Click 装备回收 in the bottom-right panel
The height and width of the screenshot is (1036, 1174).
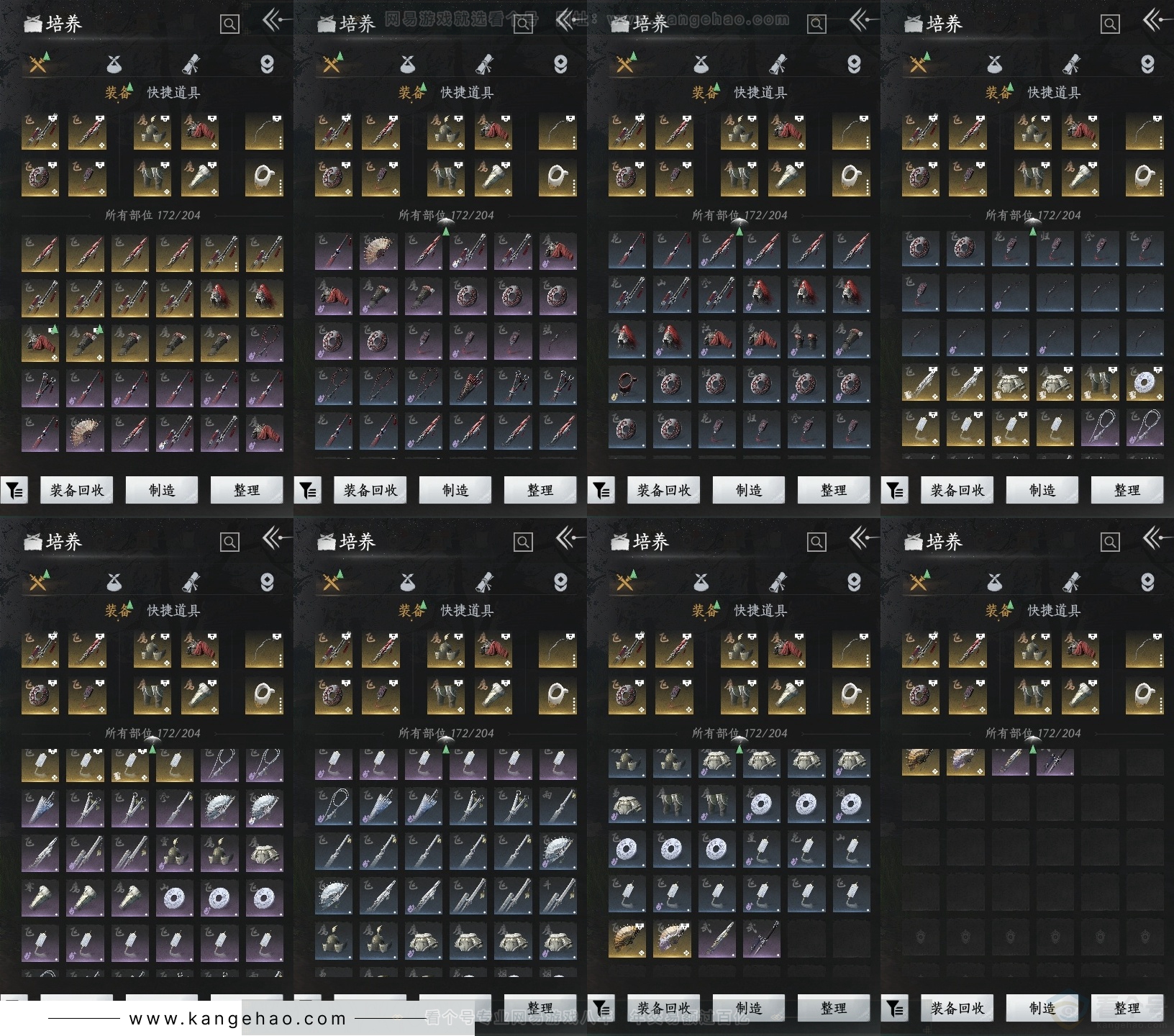point(957,1009)
